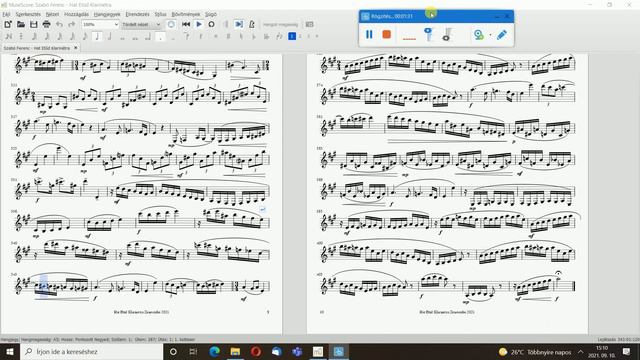Redo the last undone action
The width and height of the screenshot is (640, 360).
pos(72,24)
